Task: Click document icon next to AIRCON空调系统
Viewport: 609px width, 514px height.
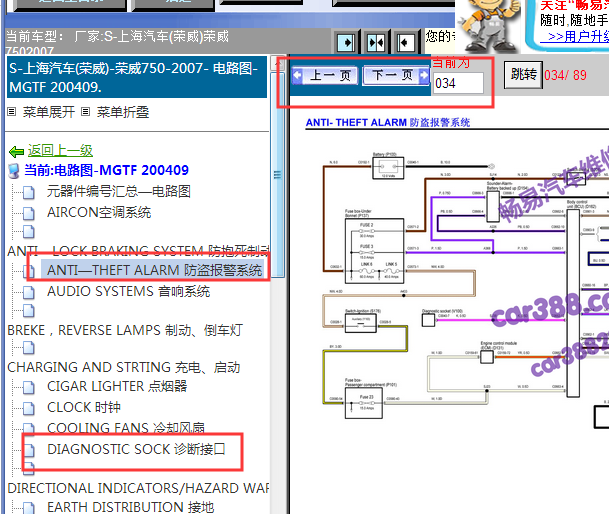Action: coord(28,213)
